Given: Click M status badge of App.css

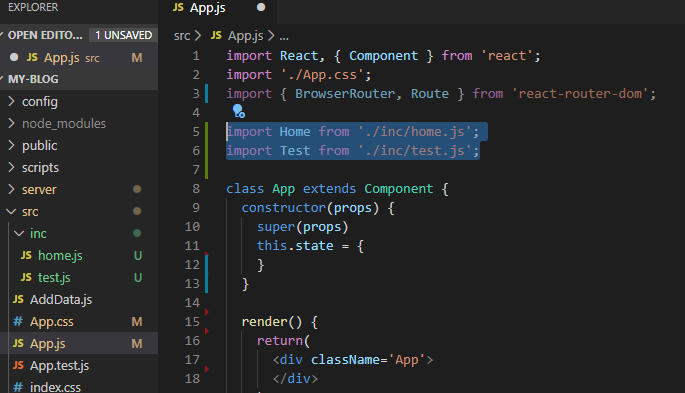Looking at the screenshot, I should [137, 322].
